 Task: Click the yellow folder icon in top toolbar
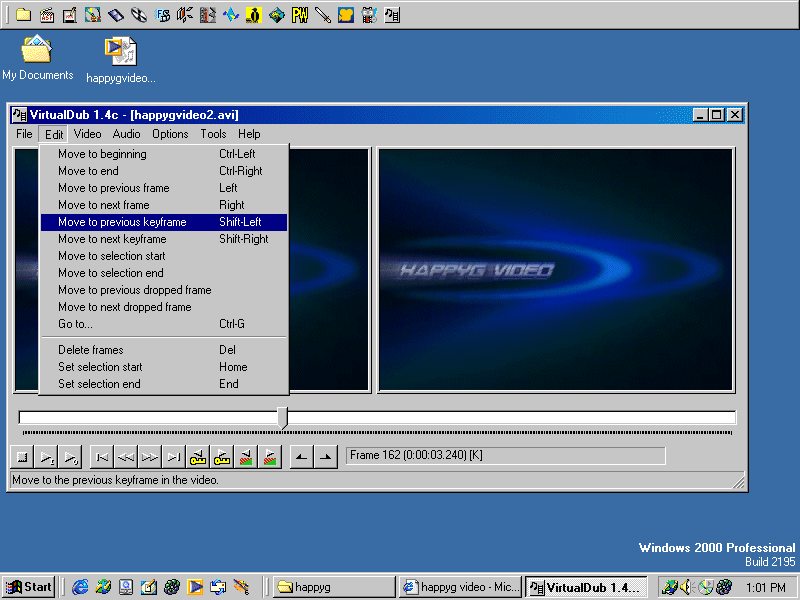pos(23,15)
